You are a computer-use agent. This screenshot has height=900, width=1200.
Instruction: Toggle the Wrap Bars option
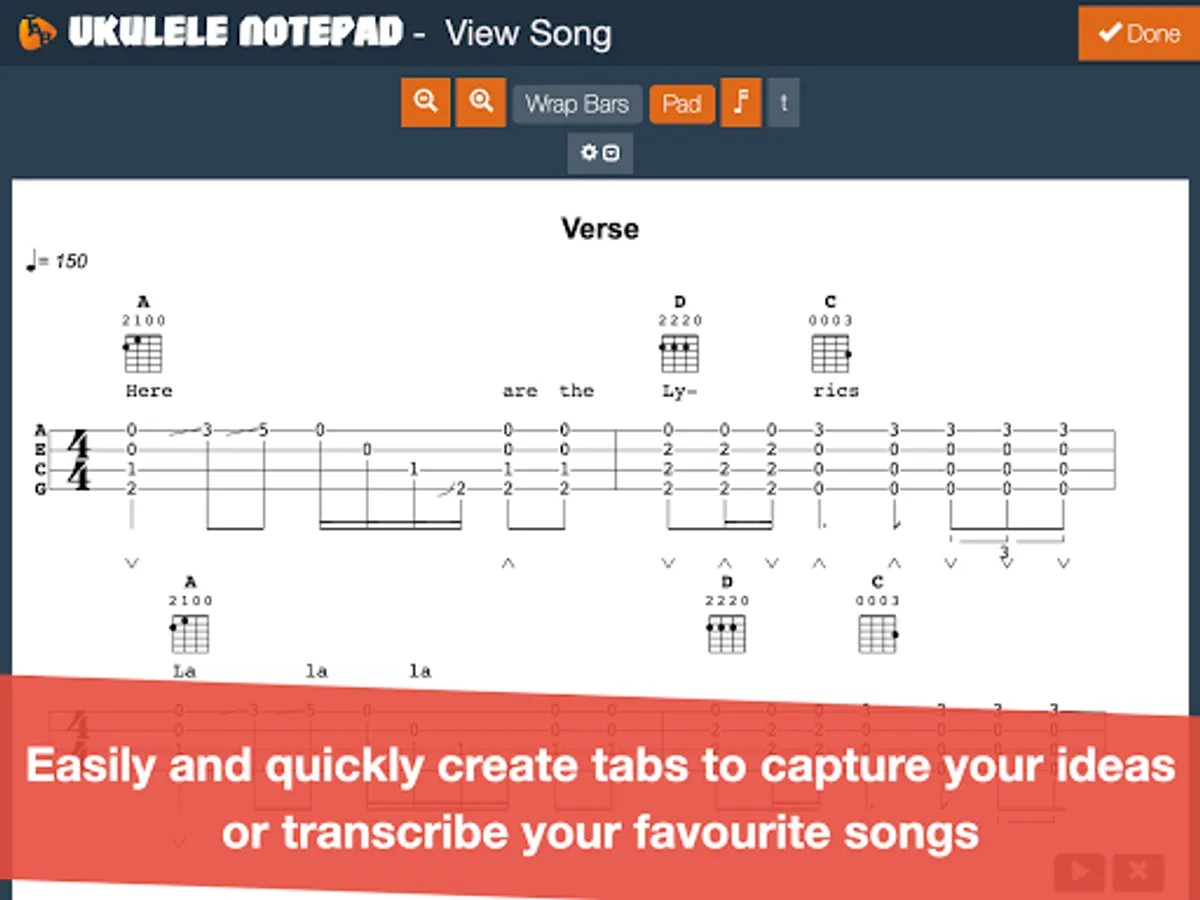pos(577,104)
